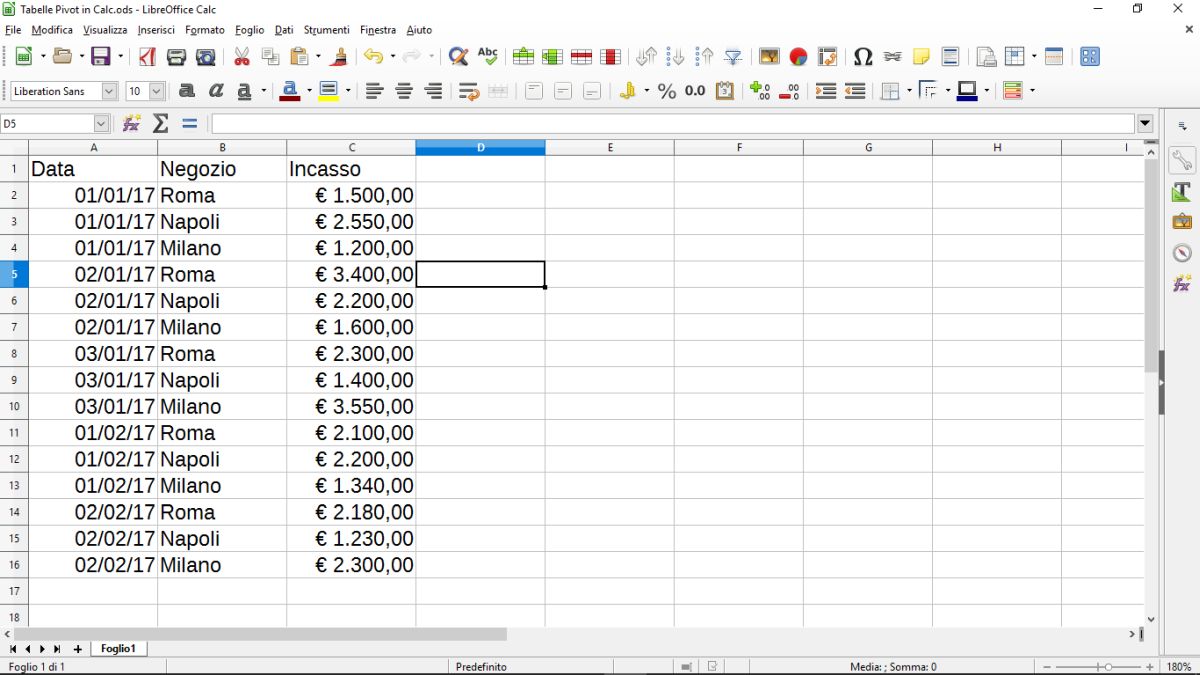This screenshot has height=675, width=1200.
Task: Select cell A1 containing Data
Action: point(93,168)
